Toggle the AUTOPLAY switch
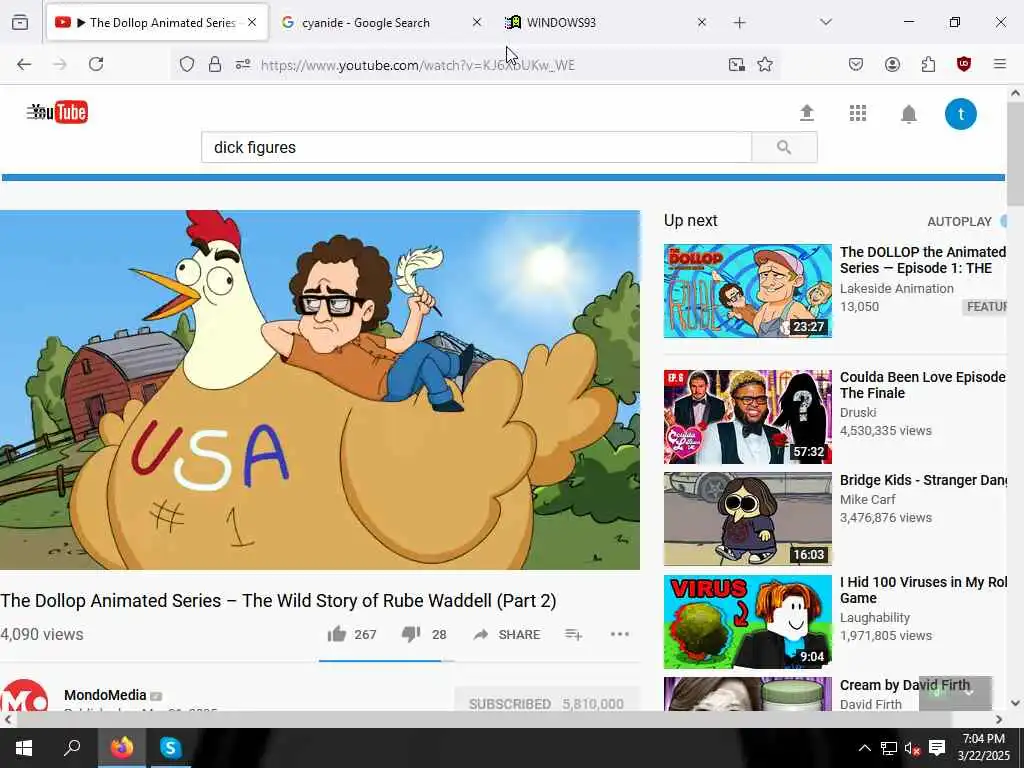This screenshot has height=768, width=1024. [x=1004, y=221]
